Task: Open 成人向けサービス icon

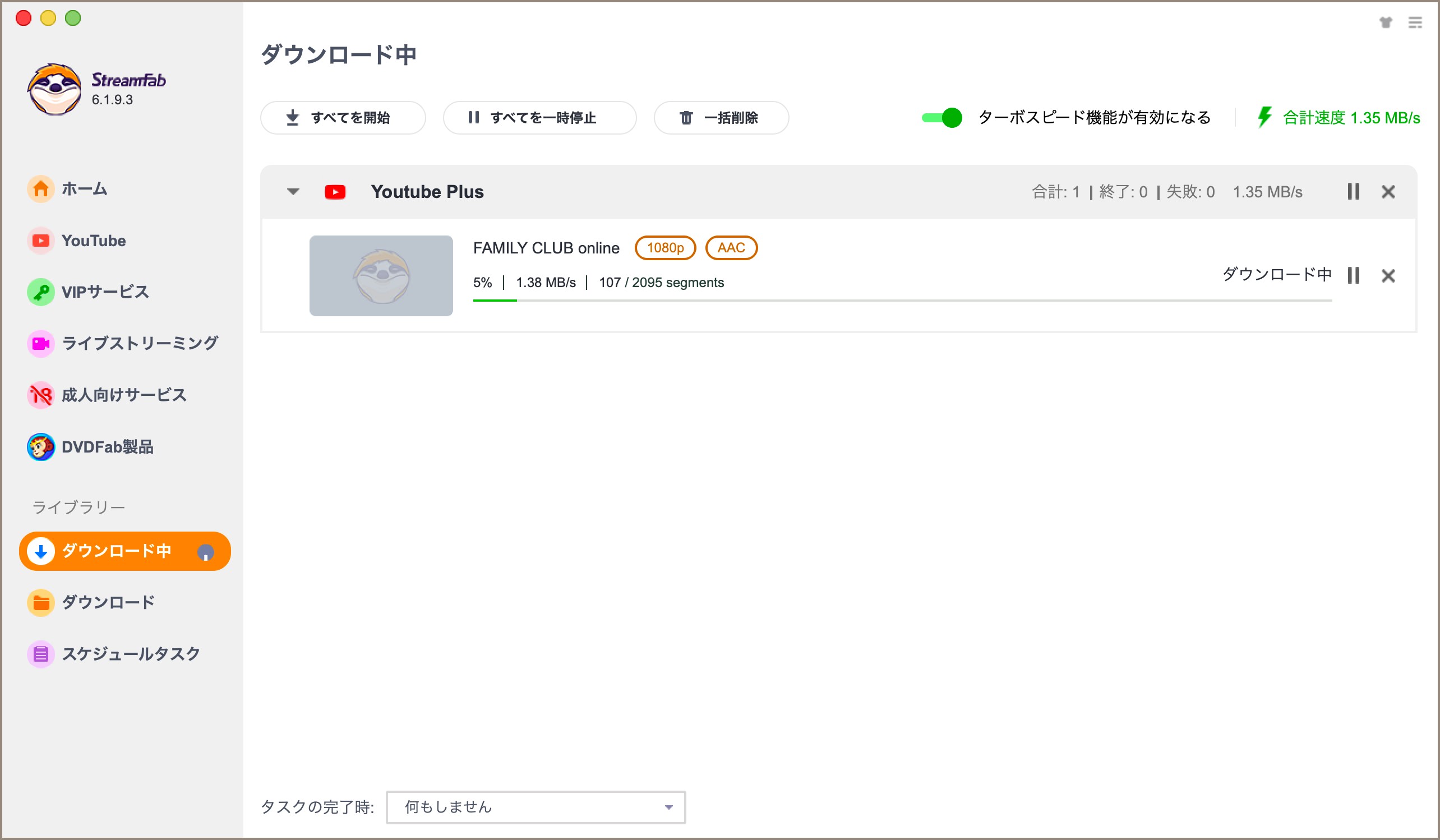Action: (40, 395)
